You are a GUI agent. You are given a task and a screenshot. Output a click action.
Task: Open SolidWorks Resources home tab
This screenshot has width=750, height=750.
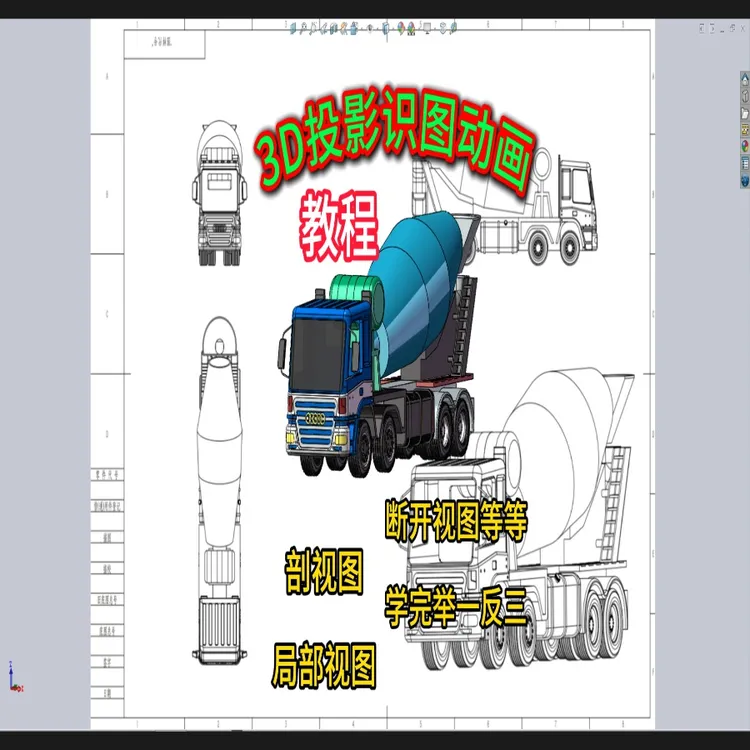click(745, 79)
